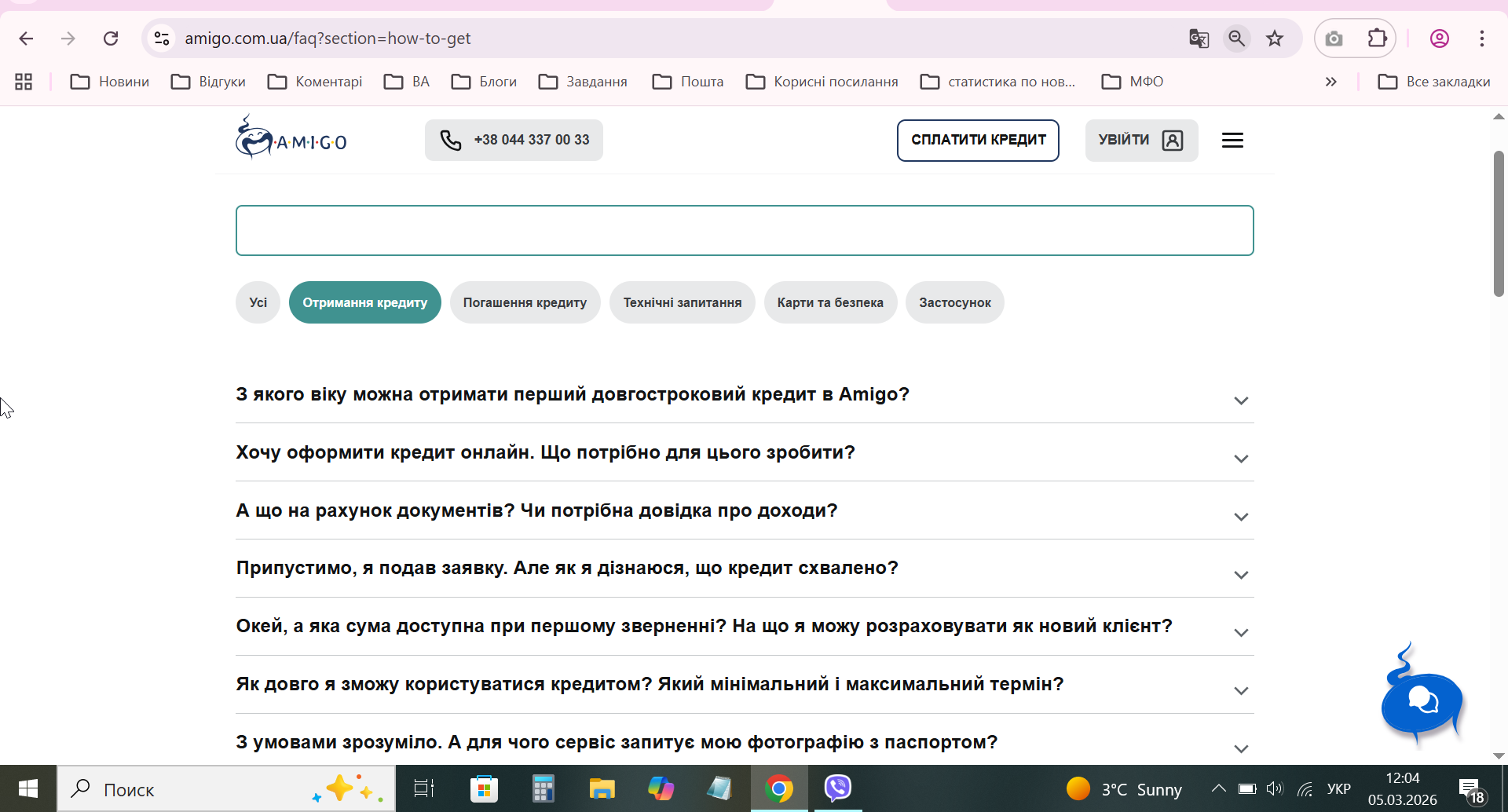1508x812 pixels.
Task: Open File Explorer from the taskbar
Action: (602, 788)
